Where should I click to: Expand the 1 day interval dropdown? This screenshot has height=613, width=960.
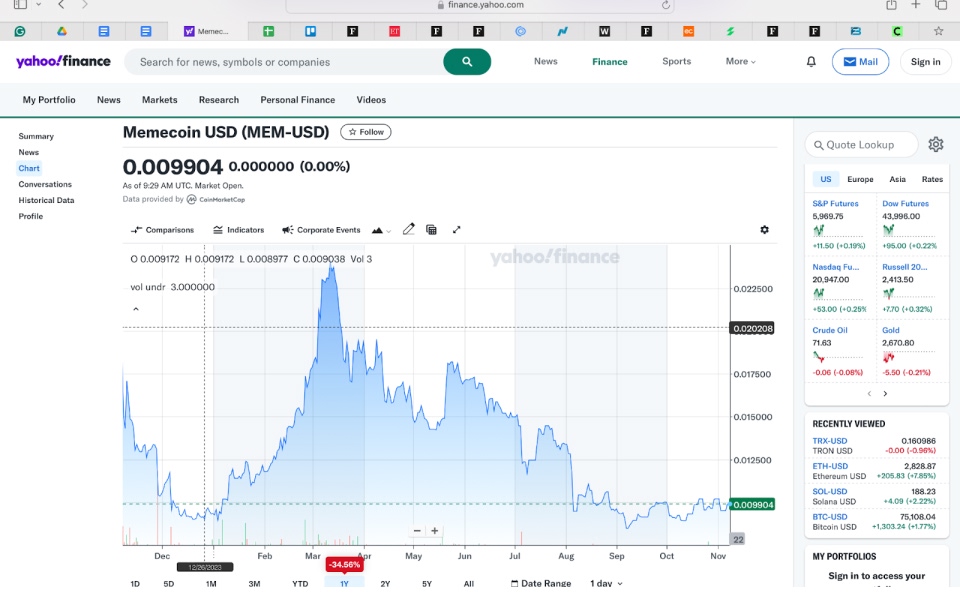[606, 584]
